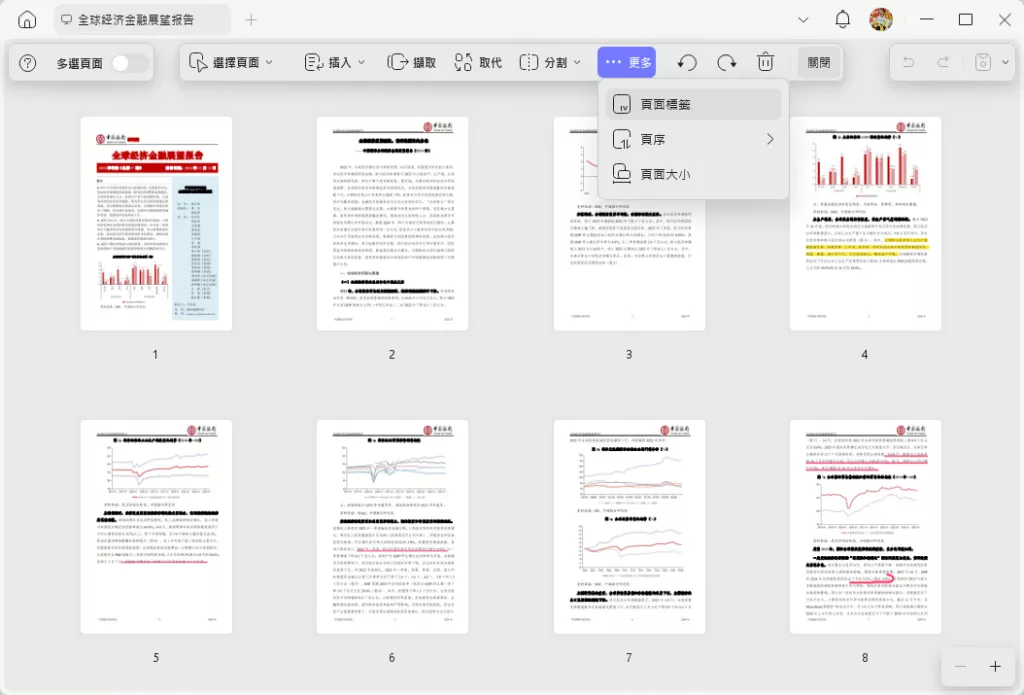The width and height of the screenshot is (1024, 695).
Task: Expand save options arrow
Action: coord(1005,63)
